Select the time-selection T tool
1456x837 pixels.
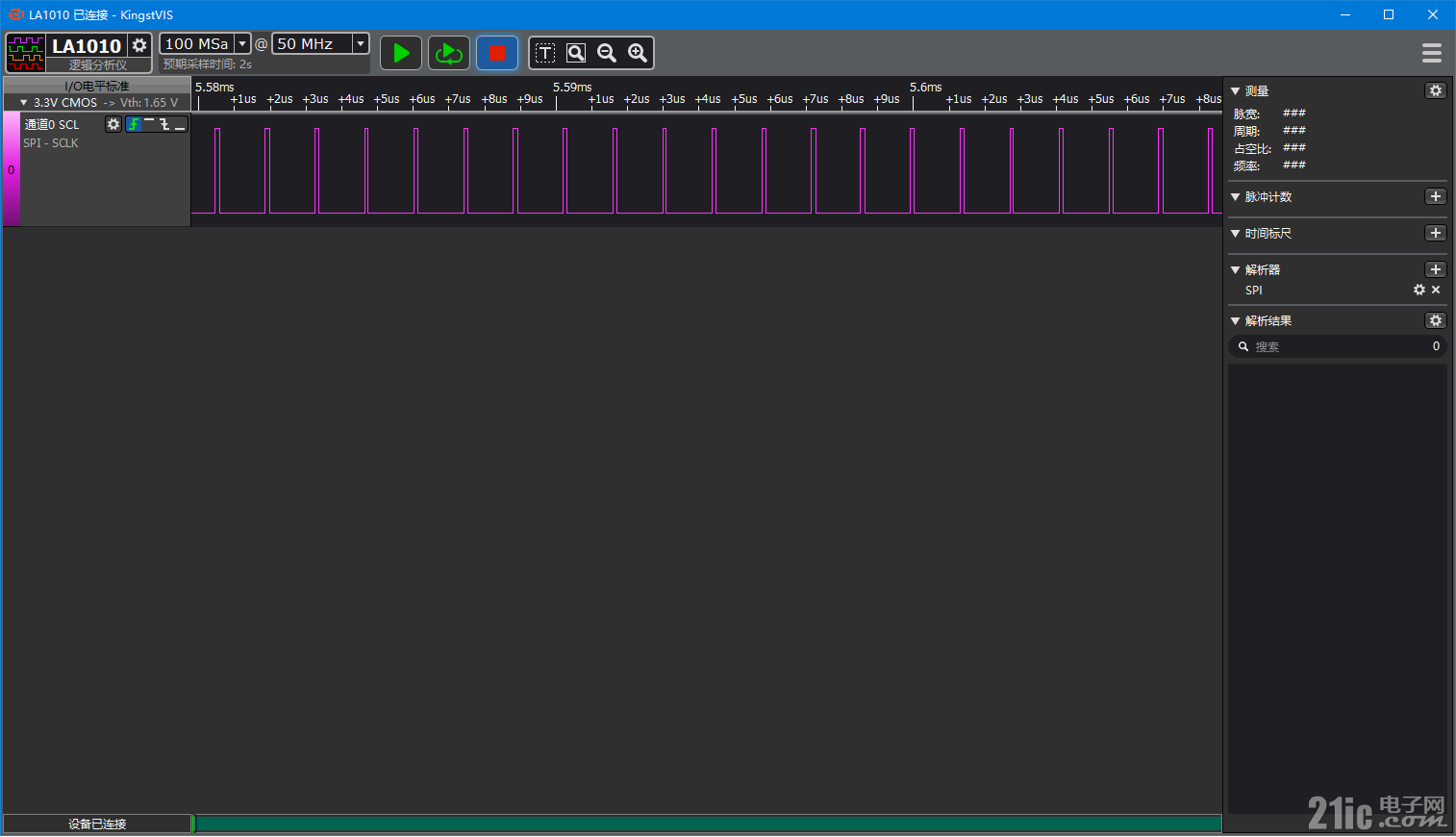tap(545, 53)
